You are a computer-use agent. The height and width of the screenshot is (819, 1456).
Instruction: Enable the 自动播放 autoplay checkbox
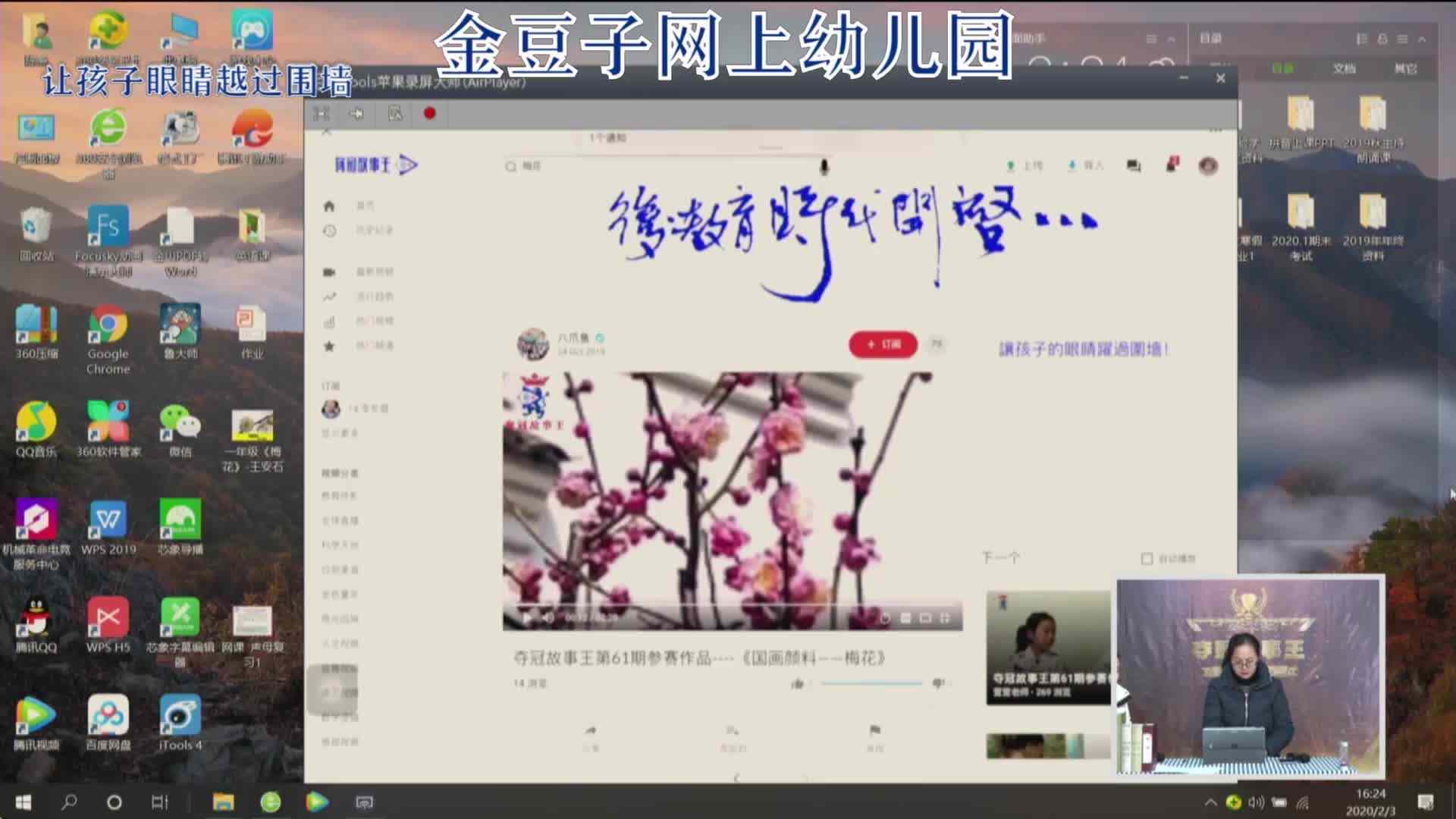click(1147, 557)
